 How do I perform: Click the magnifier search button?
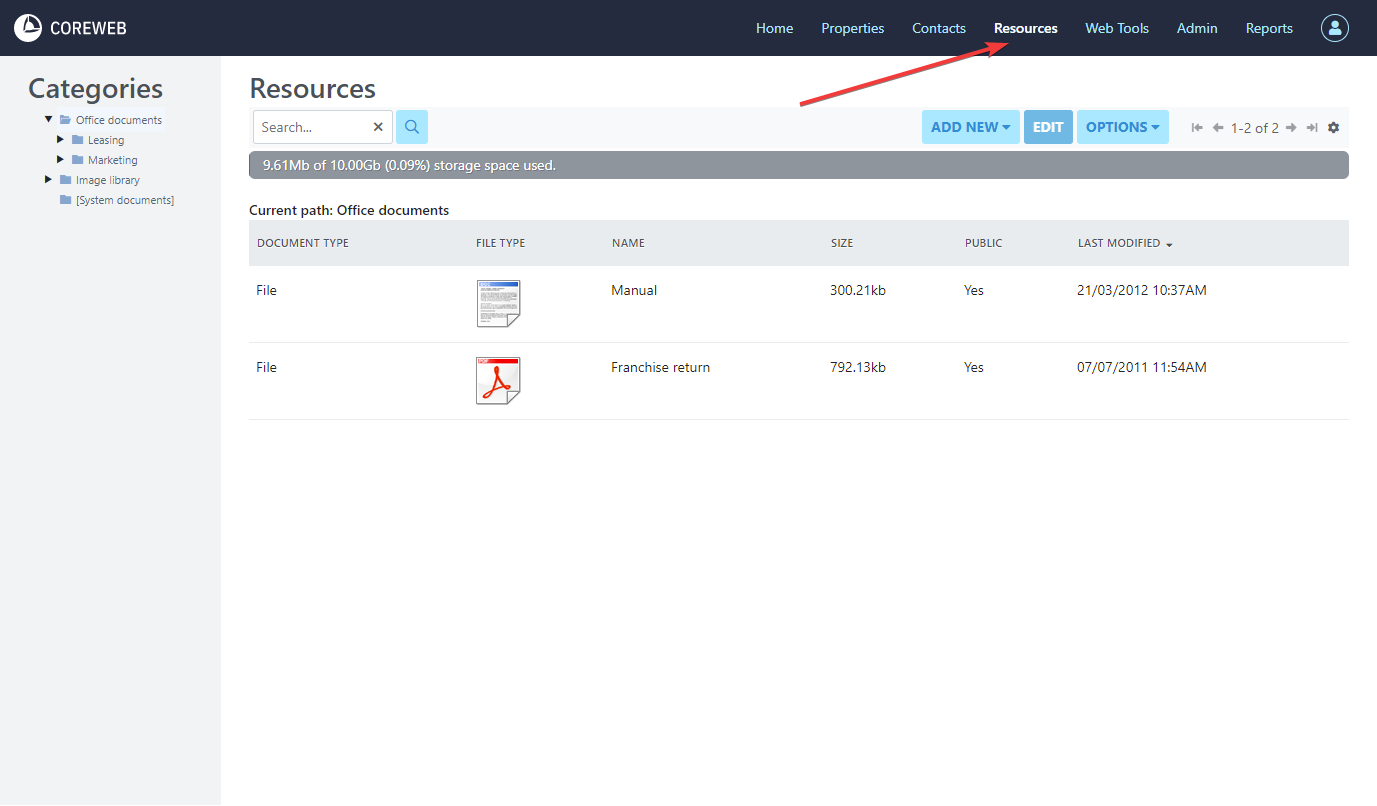click(x=412, y=127)
